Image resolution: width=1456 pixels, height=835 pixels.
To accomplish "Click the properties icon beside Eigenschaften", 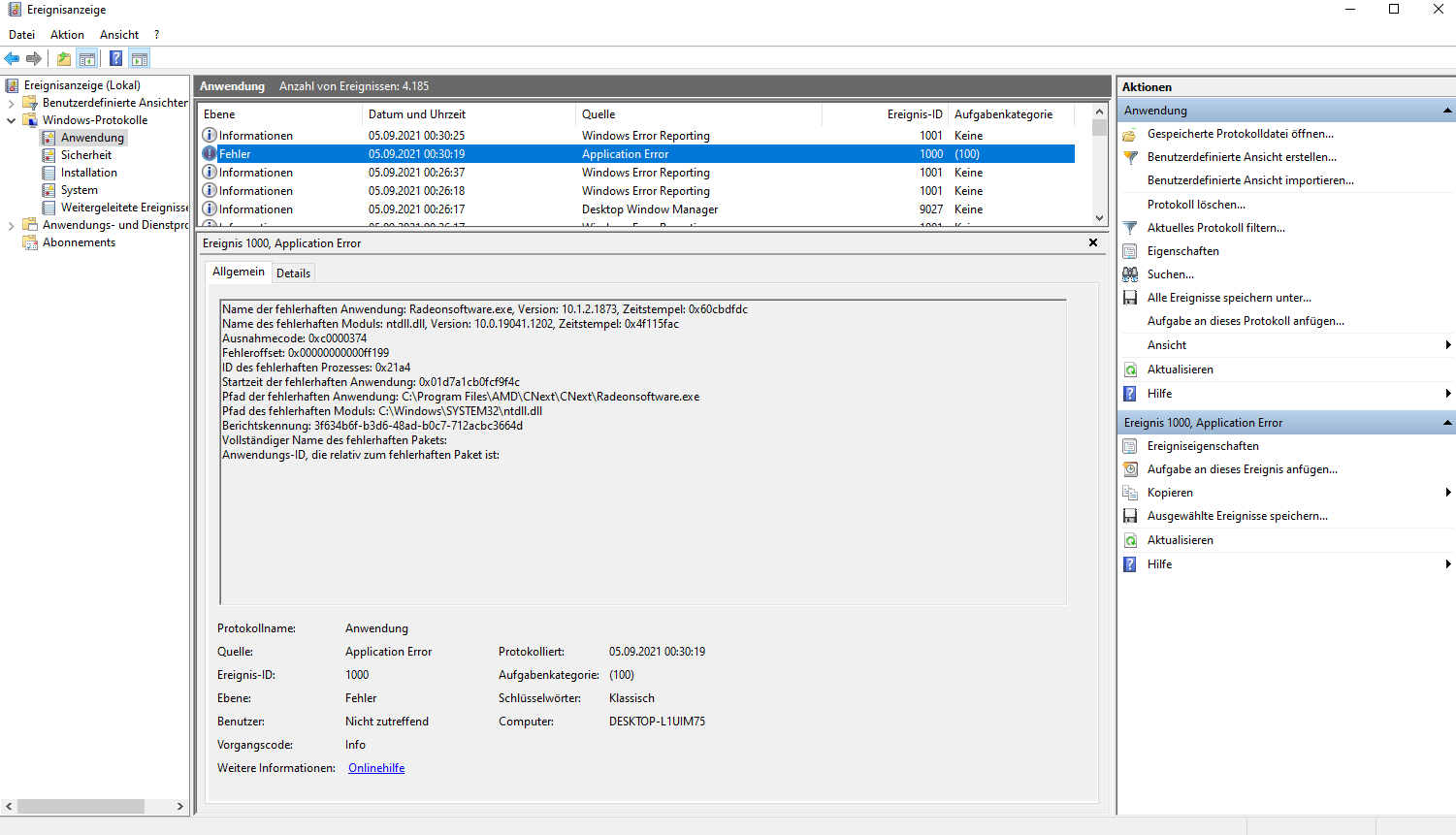I will pyautogui.click(x=1130, y=251).
